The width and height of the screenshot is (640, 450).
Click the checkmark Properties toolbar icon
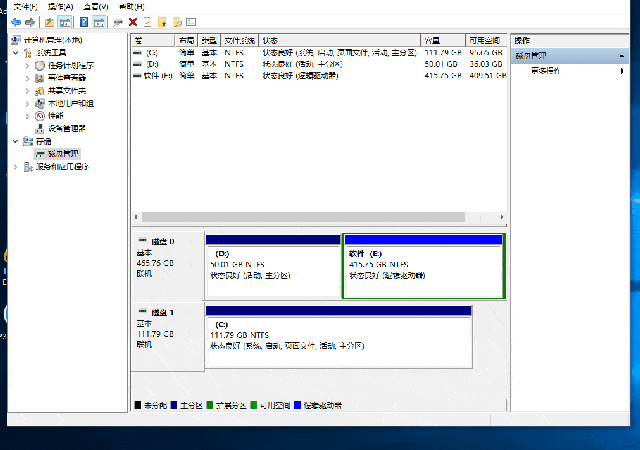tap(148, 22)
